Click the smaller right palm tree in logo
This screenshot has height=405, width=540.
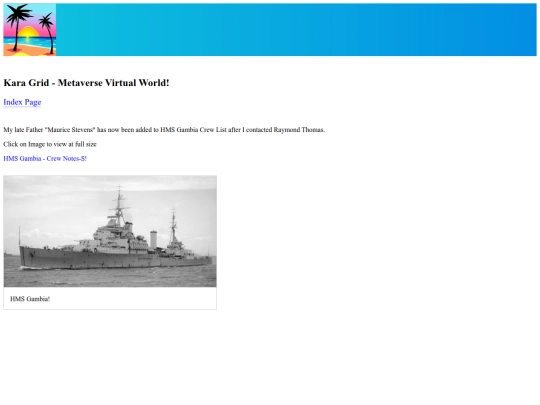(x=48, y=34)
